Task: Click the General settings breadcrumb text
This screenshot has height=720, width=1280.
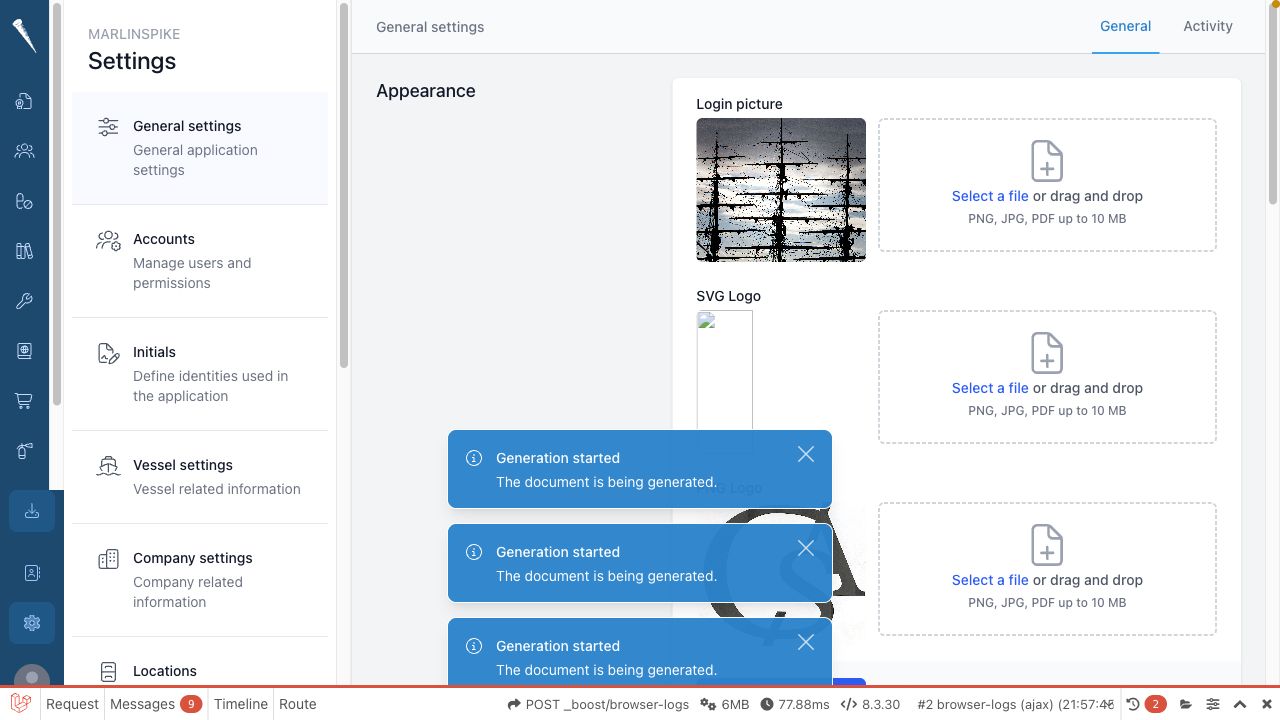Action: coord(430,27)
